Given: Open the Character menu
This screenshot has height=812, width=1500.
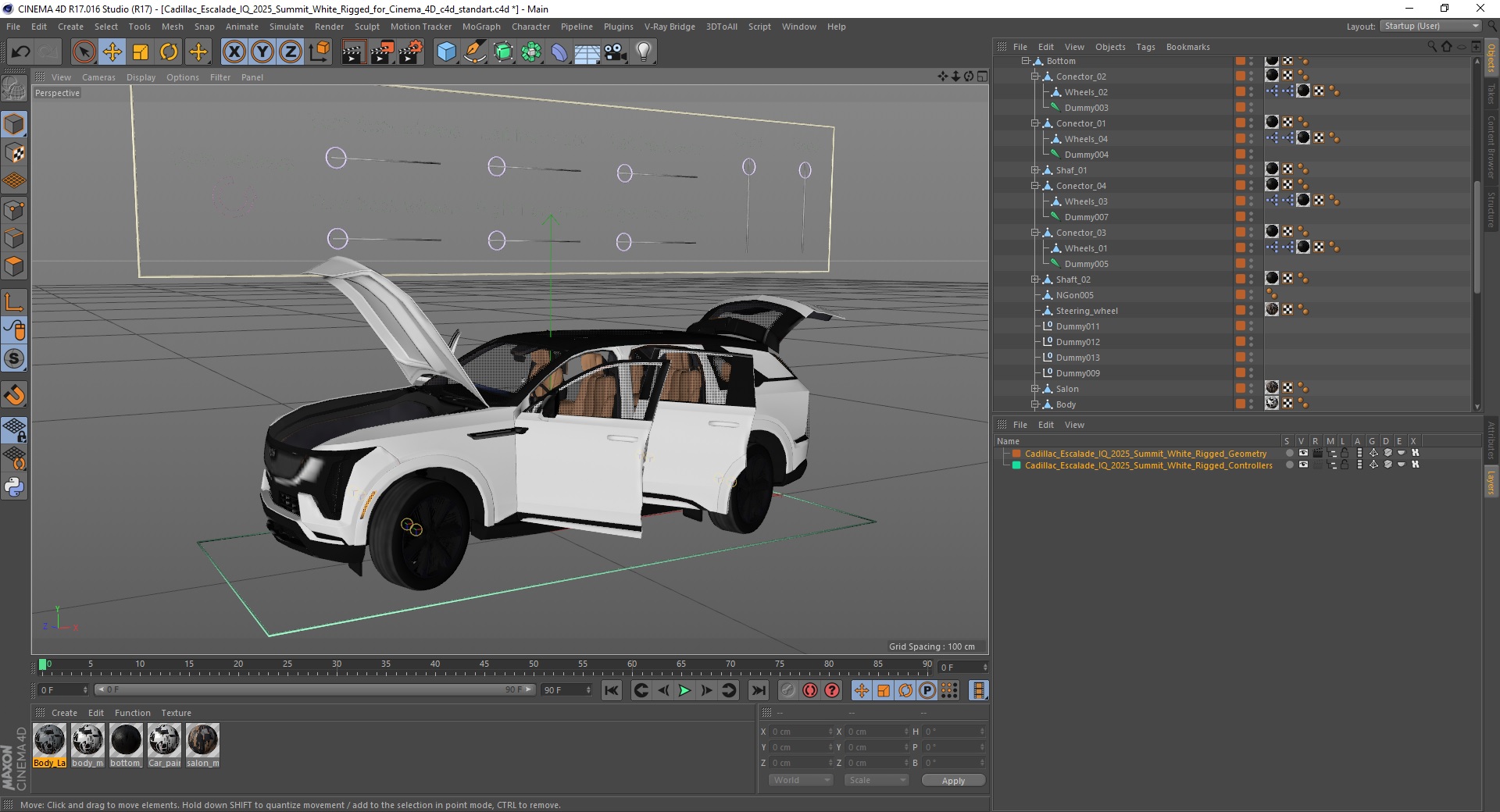Looking at the screenshot, I should [x=530, y=27].
